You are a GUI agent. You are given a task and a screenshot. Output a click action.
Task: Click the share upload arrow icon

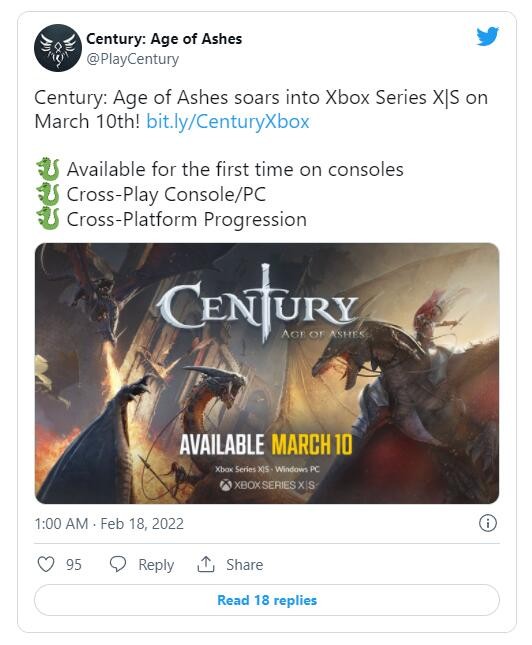pyautogui.click(x=206, y=564)
